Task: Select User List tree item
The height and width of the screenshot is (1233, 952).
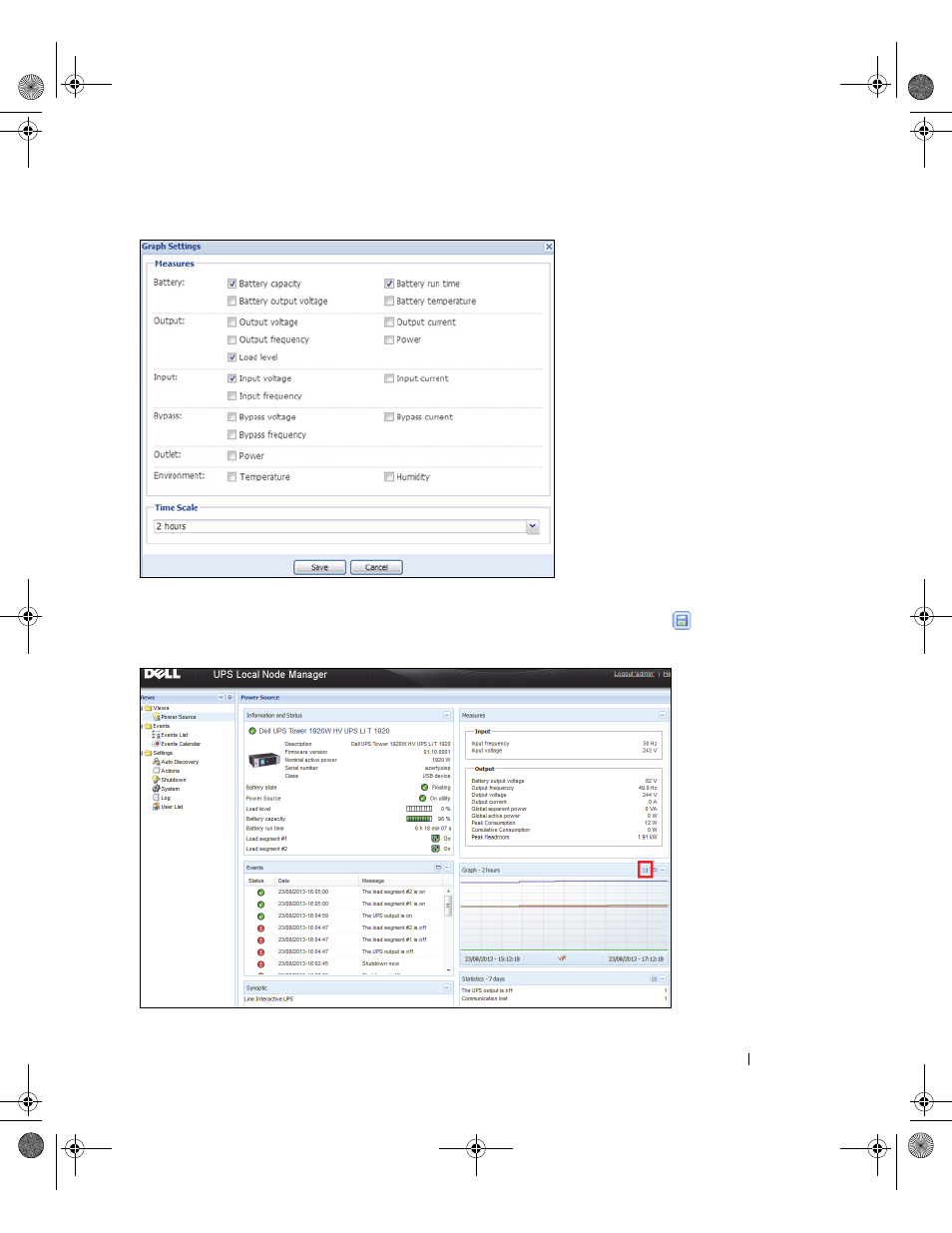Action: tap(173, 807)
